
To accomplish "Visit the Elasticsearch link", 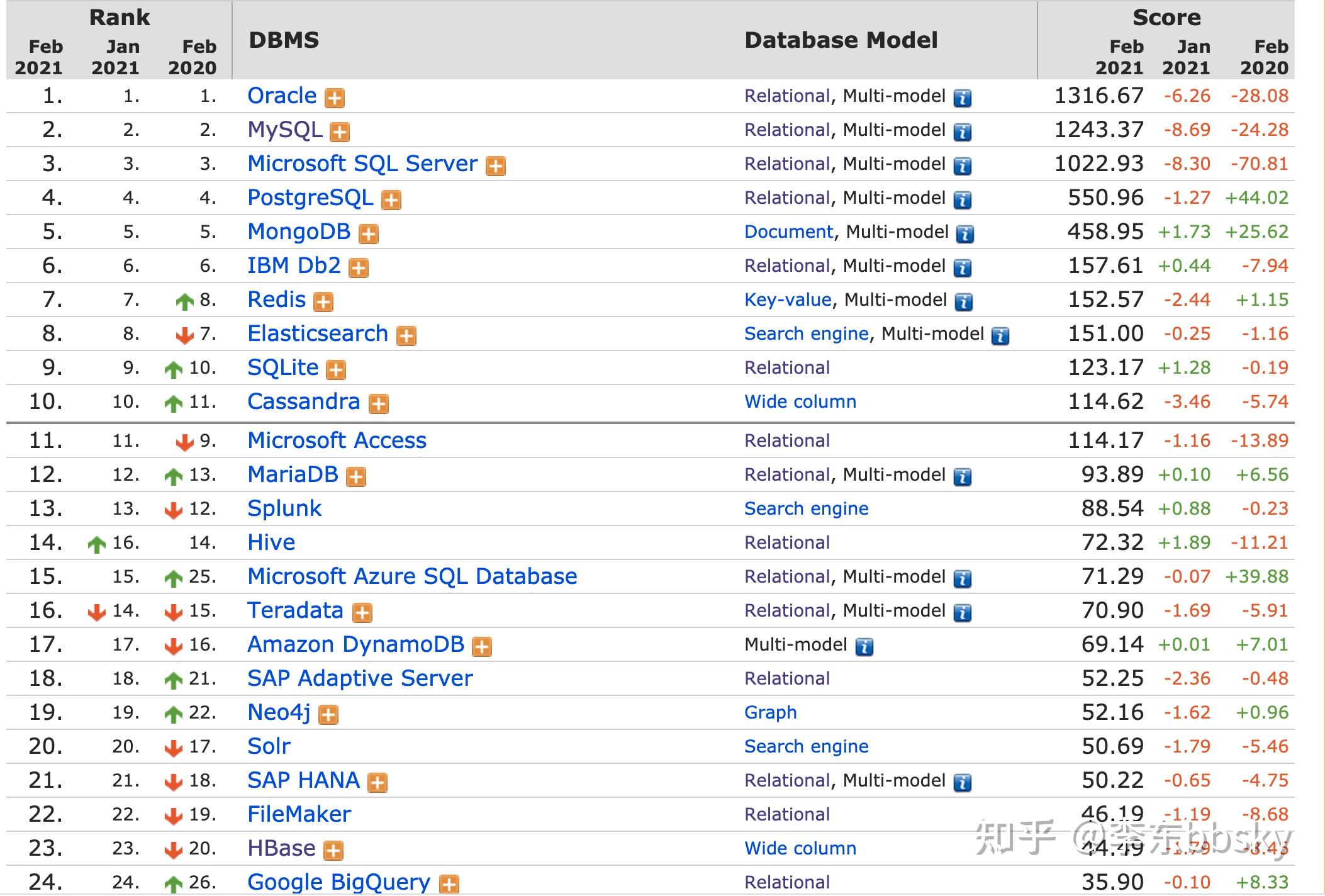I will (x=318, y=333).
